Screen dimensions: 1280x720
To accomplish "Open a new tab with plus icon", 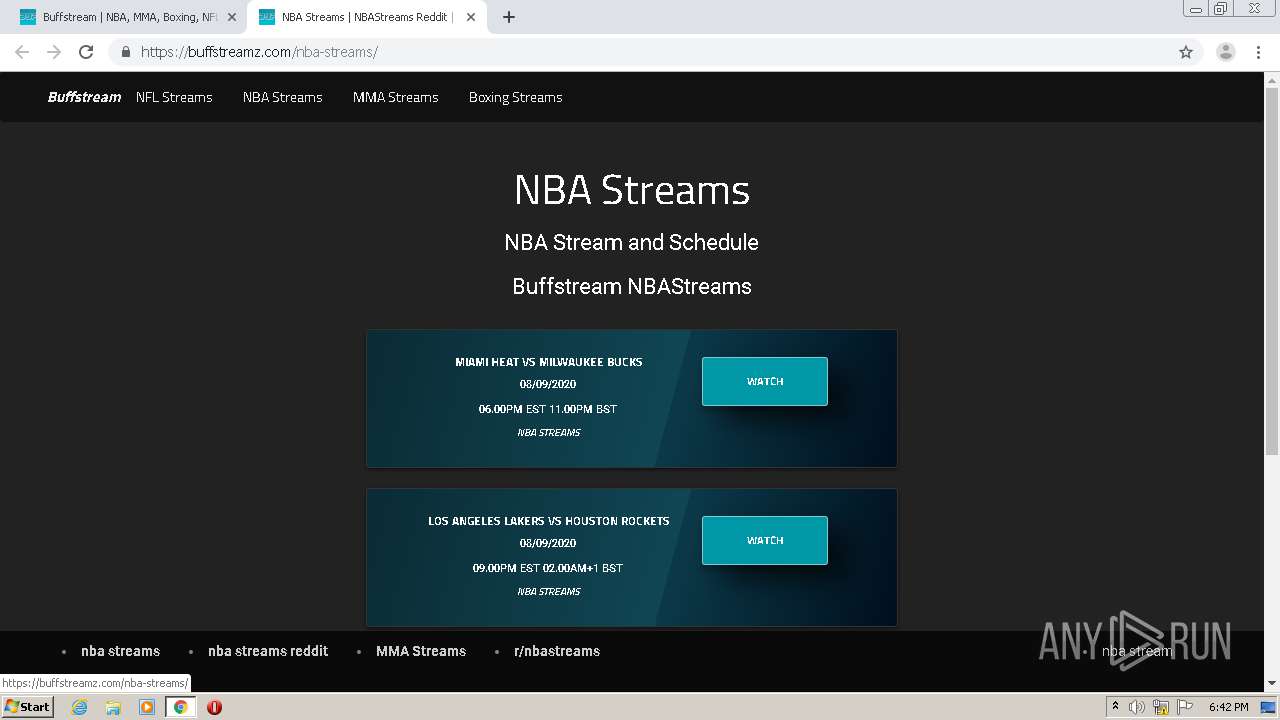I will [508, 17].
